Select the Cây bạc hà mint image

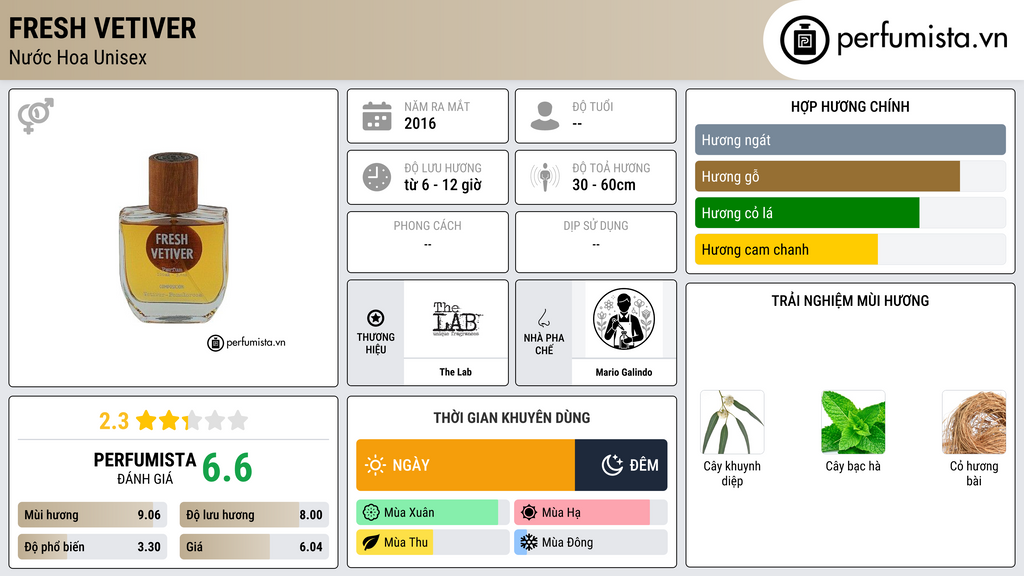853,423
